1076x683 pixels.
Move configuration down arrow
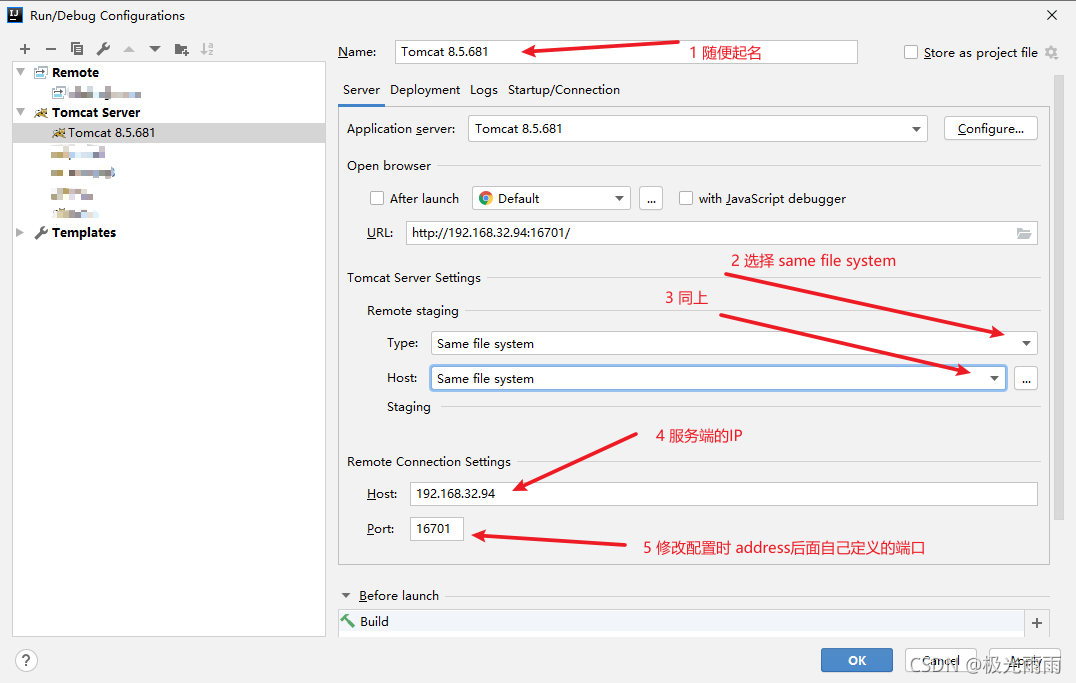155,49
